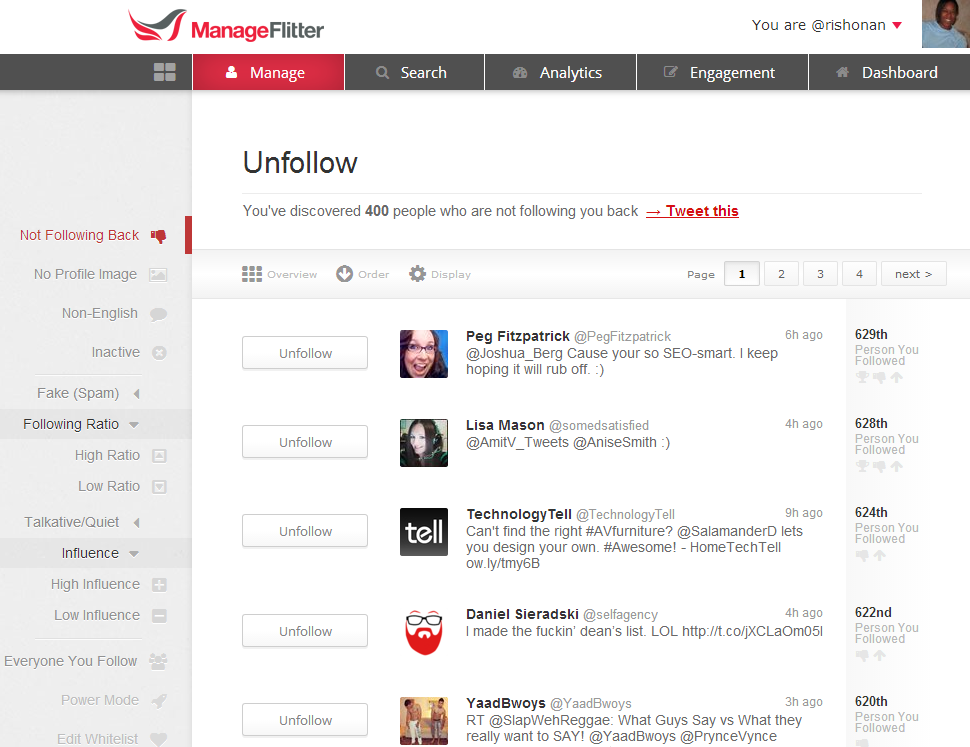Click the circled X icon beside Inactive
The image size is (970, 747).
click(x=159, y=352)
